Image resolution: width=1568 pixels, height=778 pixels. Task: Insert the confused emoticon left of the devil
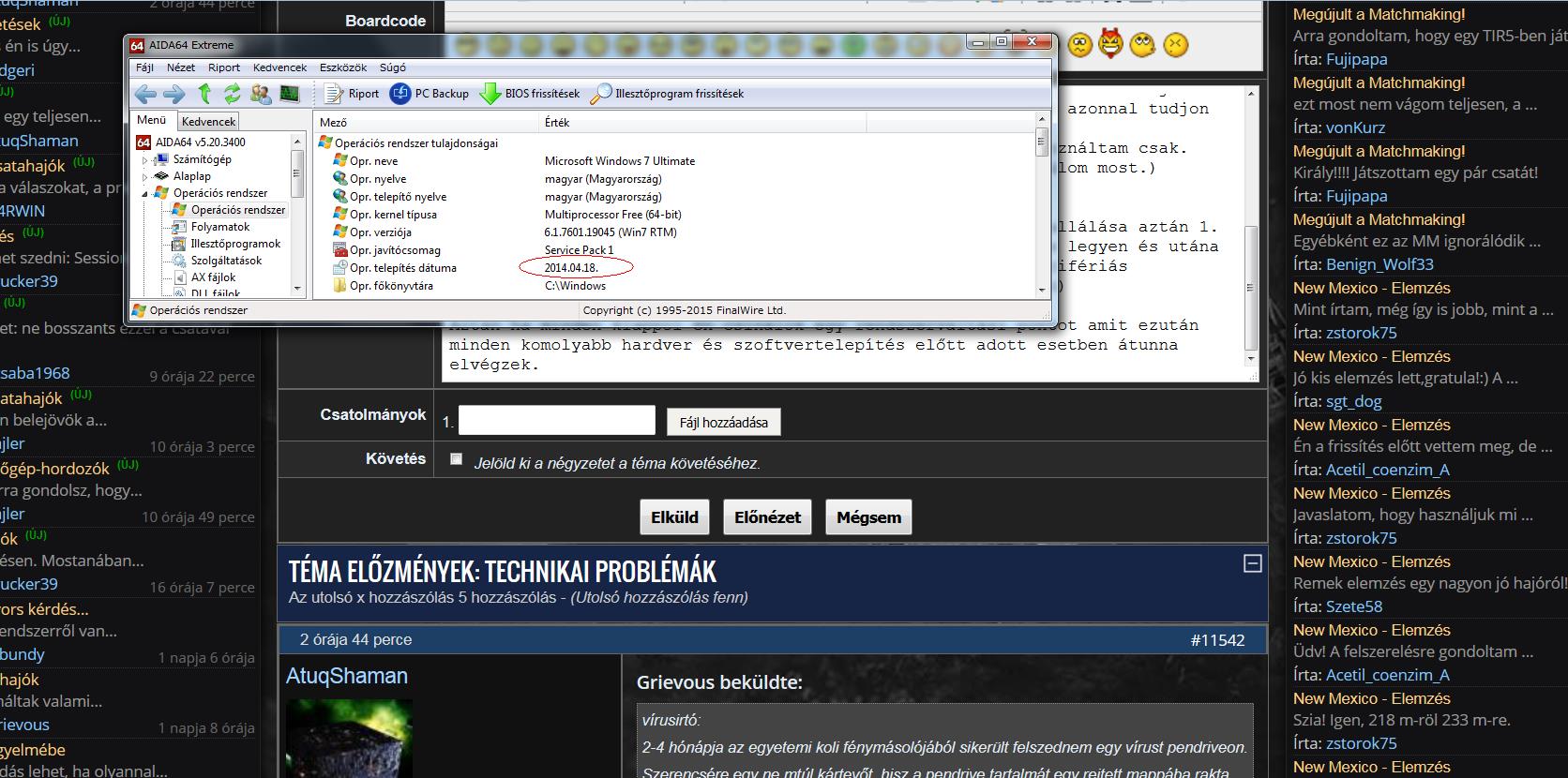[1080, 44]
